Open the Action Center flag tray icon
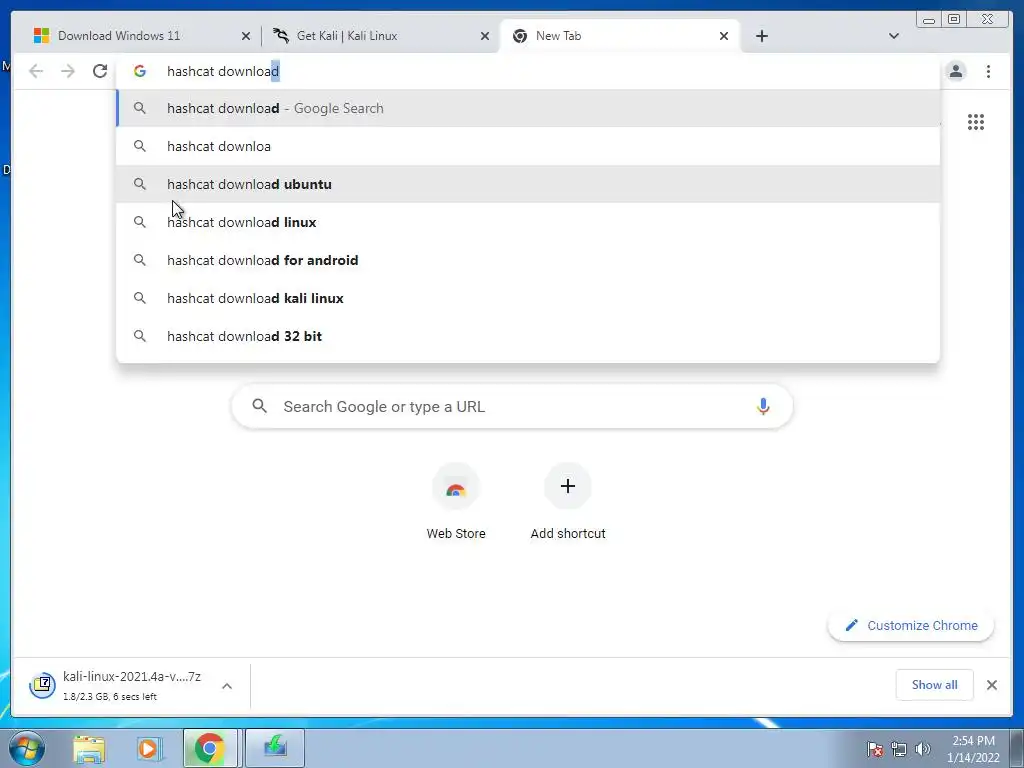 [875, 749]
